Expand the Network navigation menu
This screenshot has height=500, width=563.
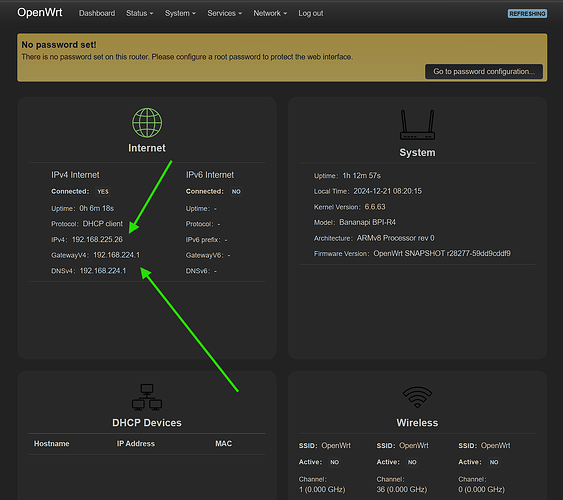point(270,13)
